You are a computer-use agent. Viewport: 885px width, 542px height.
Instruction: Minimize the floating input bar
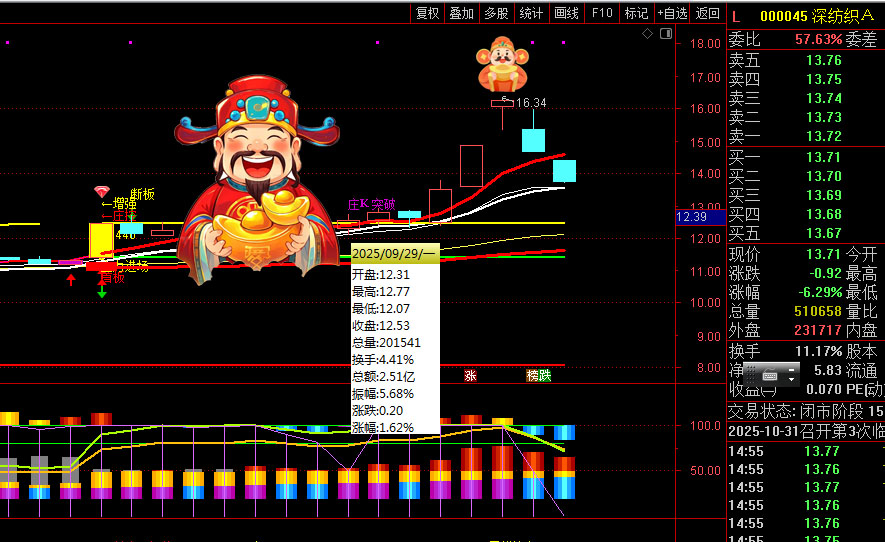click(792, 368)
